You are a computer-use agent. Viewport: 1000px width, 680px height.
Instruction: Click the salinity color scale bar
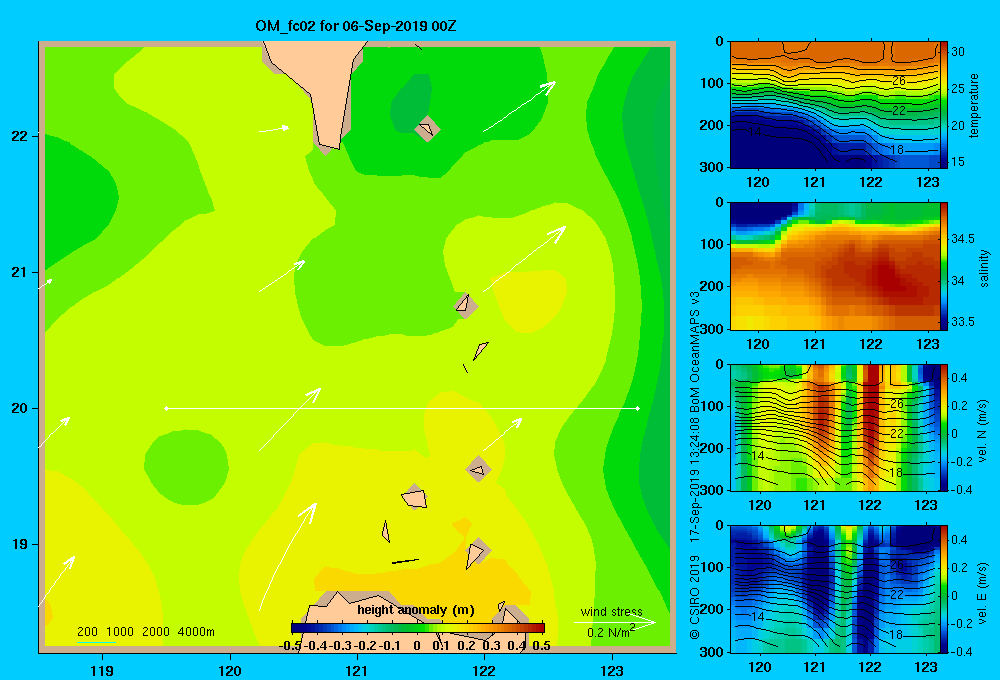click(x=944, y=266)
